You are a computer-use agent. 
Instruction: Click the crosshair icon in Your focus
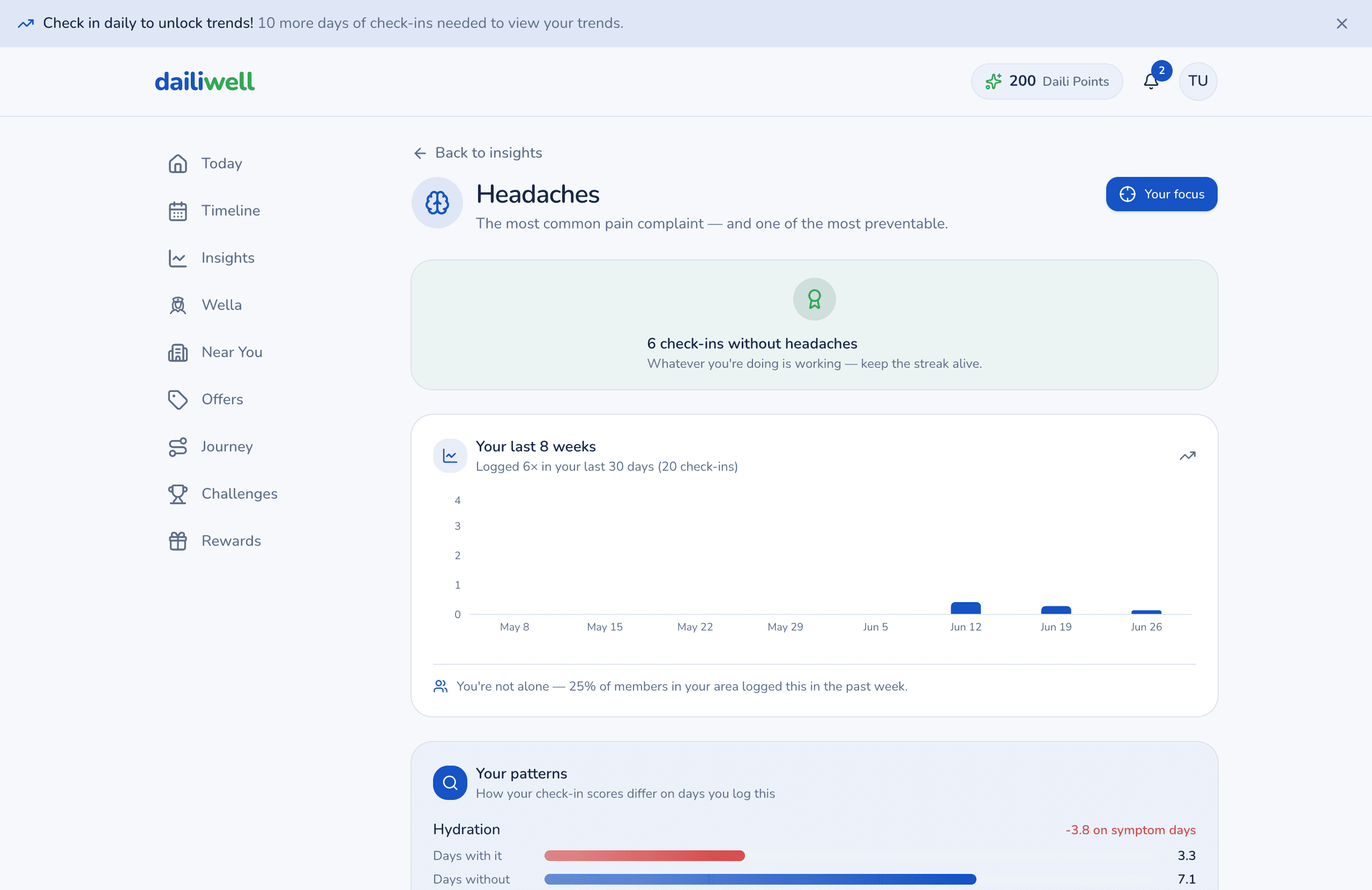pos(1127,195)
